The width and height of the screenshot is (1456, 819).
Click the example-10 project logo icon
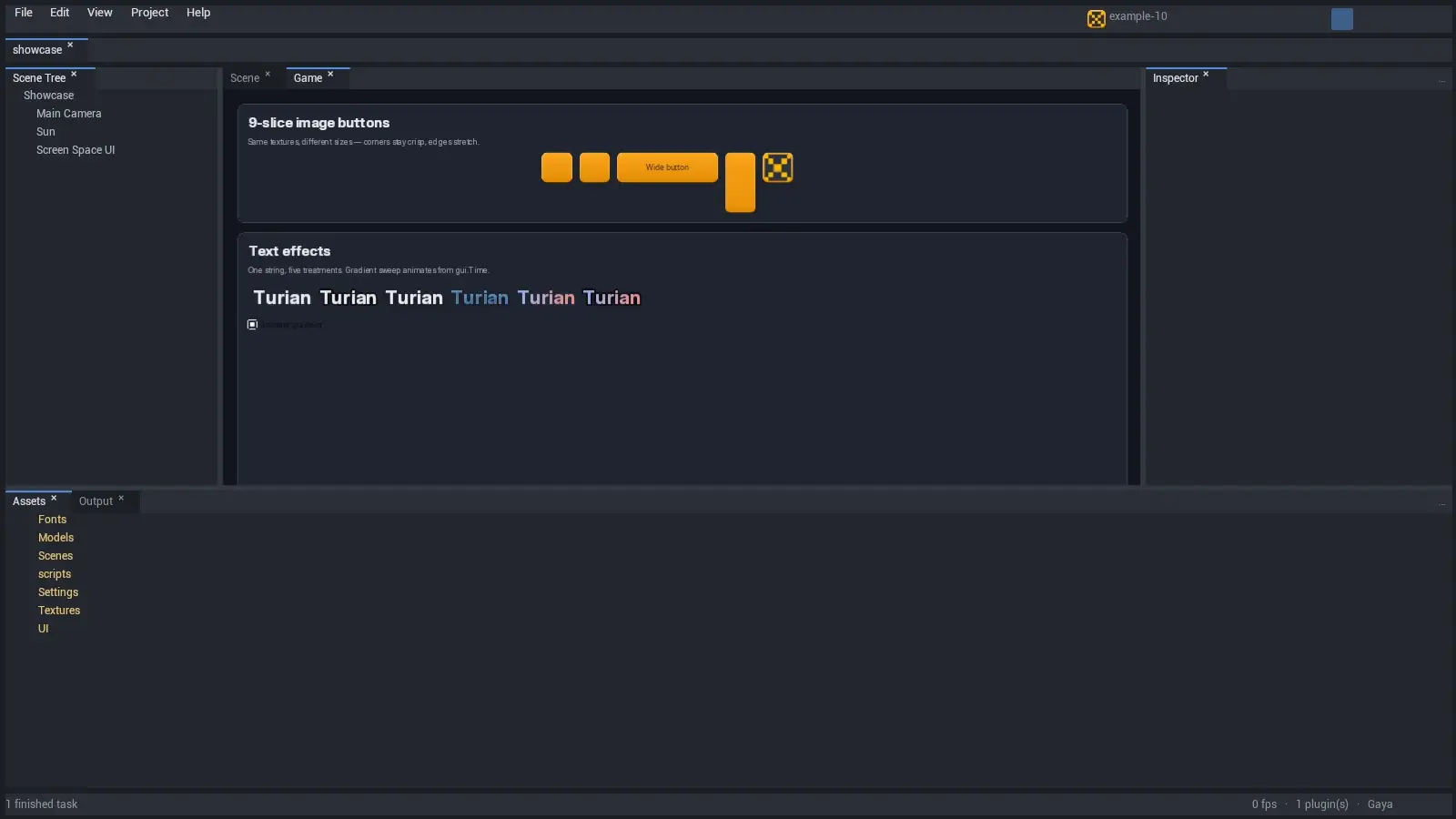coord(1097,19)
